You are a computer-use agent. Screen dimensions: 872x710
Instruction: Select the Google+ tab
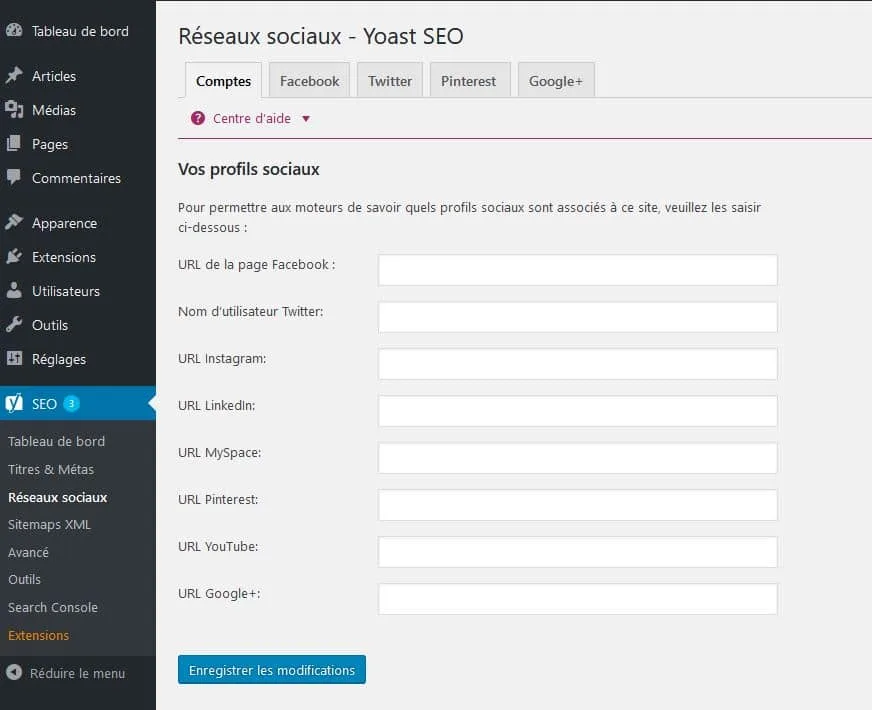[x=556, y=81]
